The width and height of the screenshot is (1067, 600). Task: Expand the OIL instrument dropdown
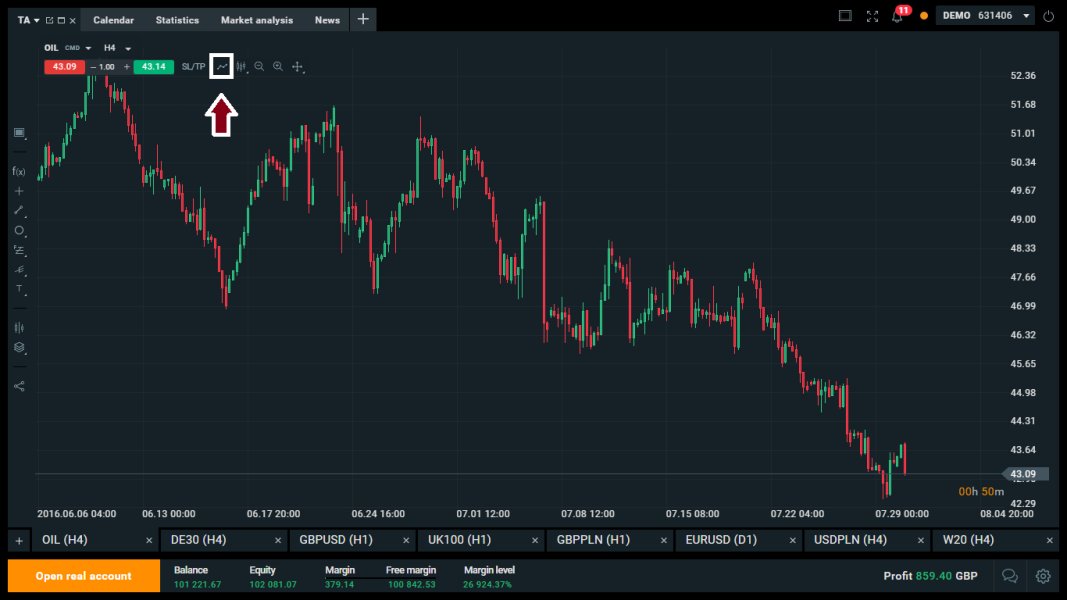(88, 48)
